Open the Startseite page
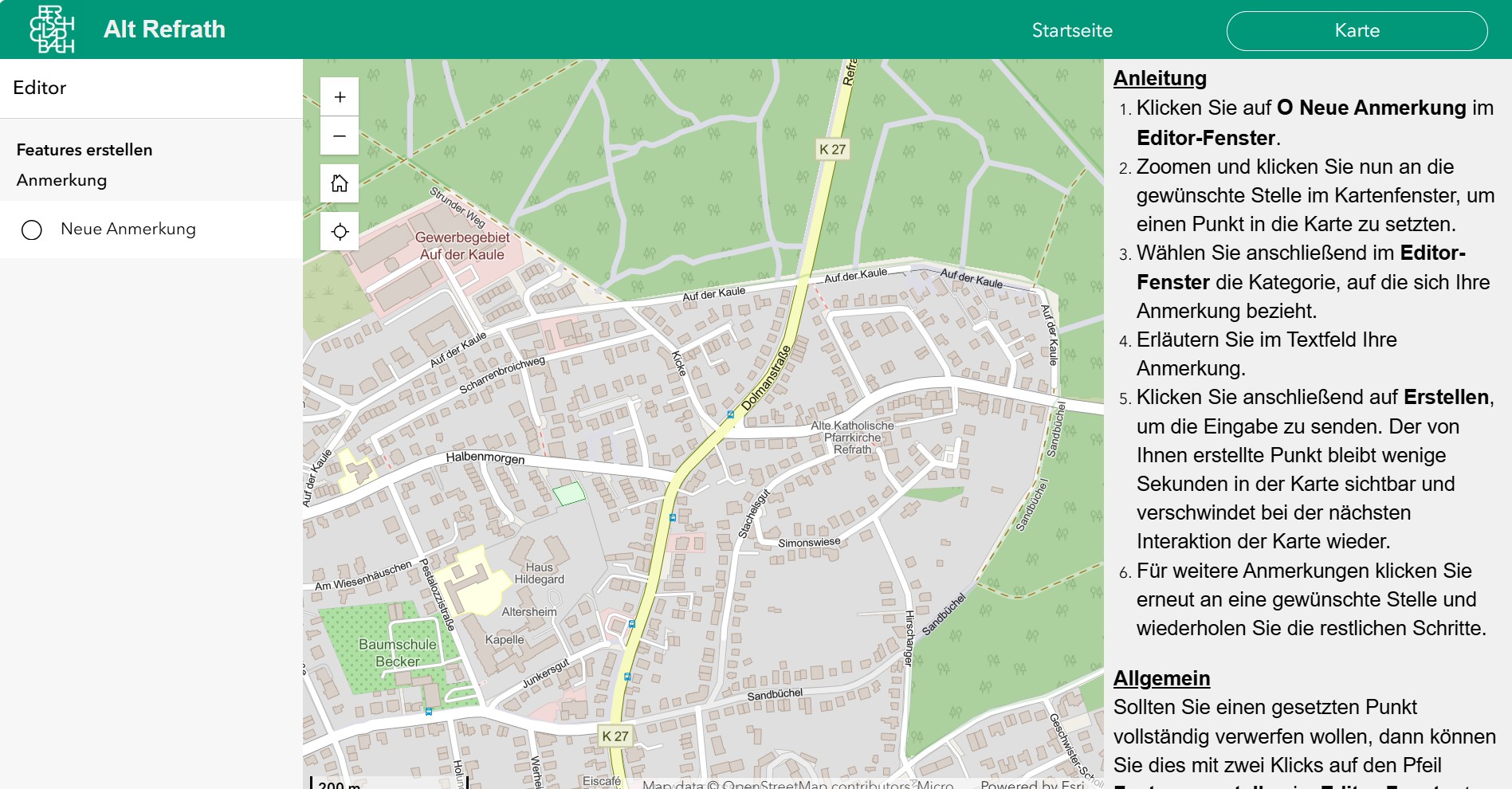 [1072, 30]
